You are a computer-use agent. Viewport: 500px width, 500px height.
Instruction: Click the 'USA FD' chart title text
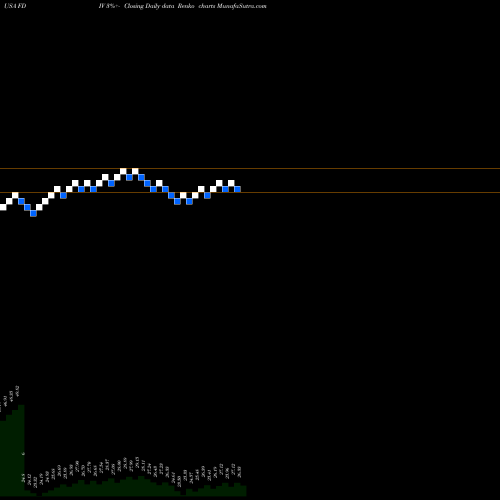pyautogui.click(x=15, y=6)
